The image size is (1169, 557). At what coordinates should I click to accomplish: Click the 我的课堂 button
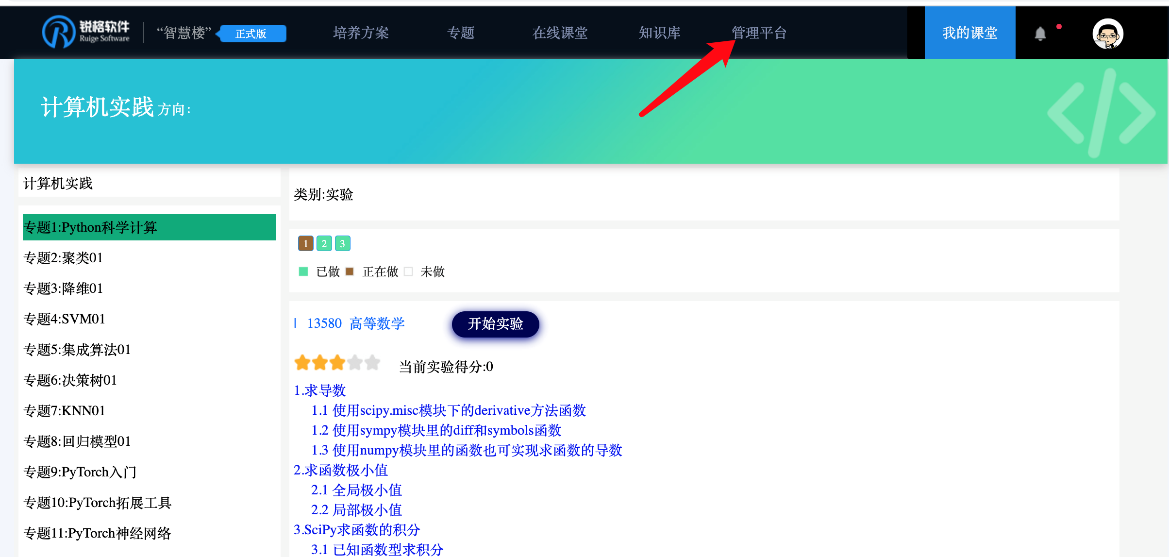click(969, 33)
